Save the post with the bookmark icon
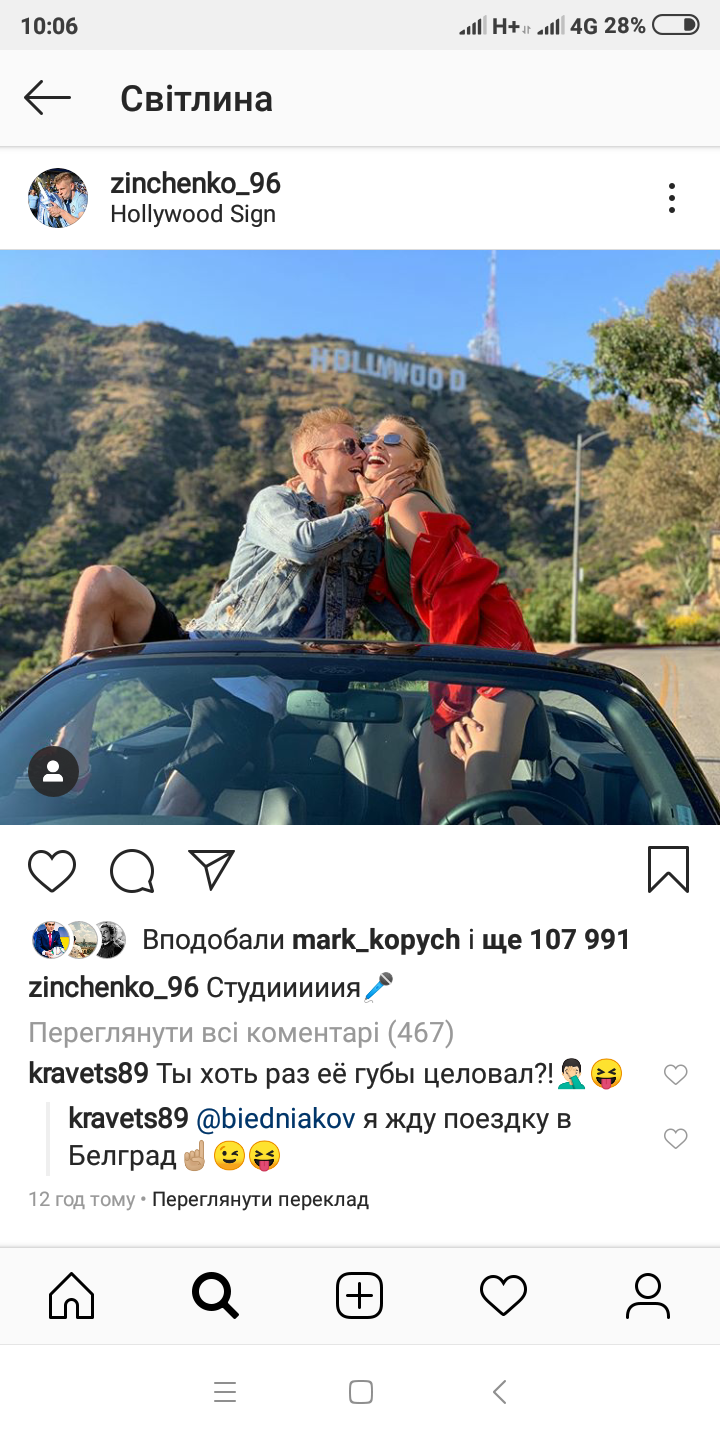This screenshot has height=1440, width=720. (668, 869)
